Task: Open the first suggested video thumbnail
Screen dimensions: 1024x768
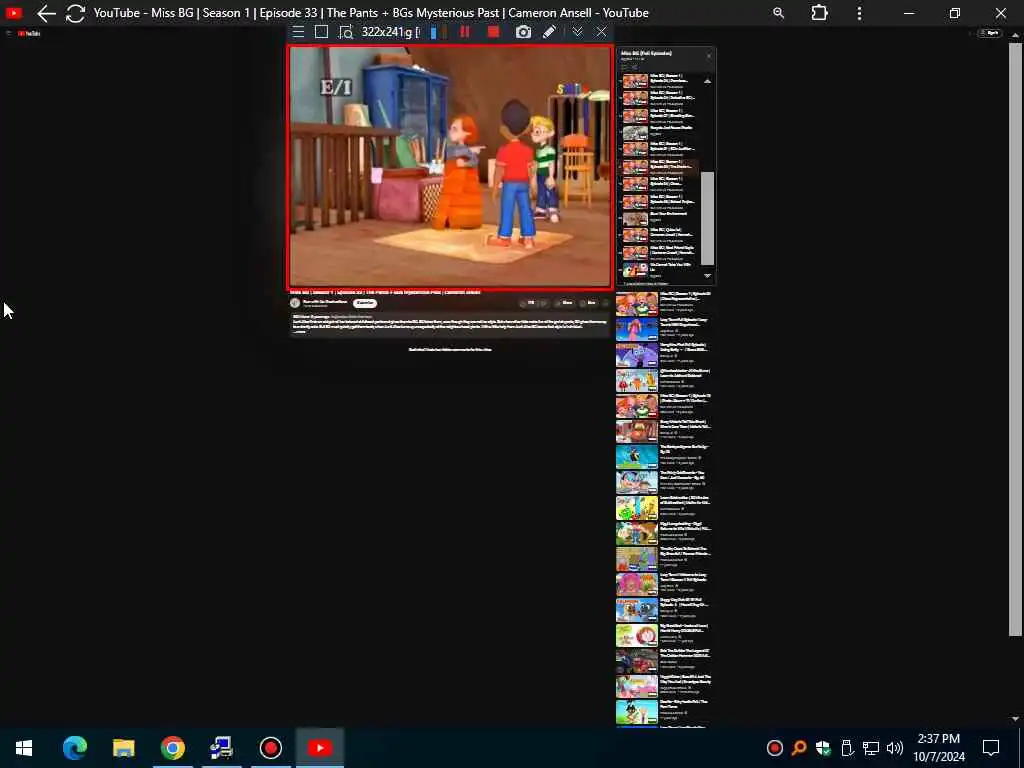Action: pyautogui.click(x=637, y=304)
